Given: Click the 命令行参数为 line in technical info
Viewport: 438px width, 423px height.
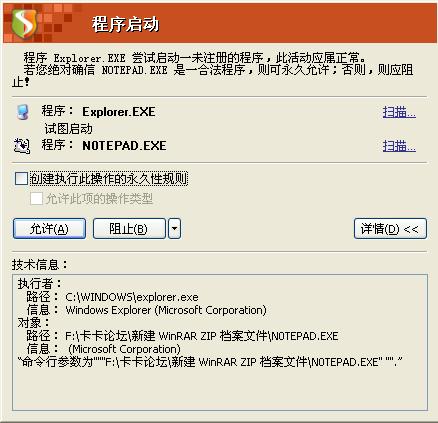Looking at the screenshot, I should (x=210, y=362).
